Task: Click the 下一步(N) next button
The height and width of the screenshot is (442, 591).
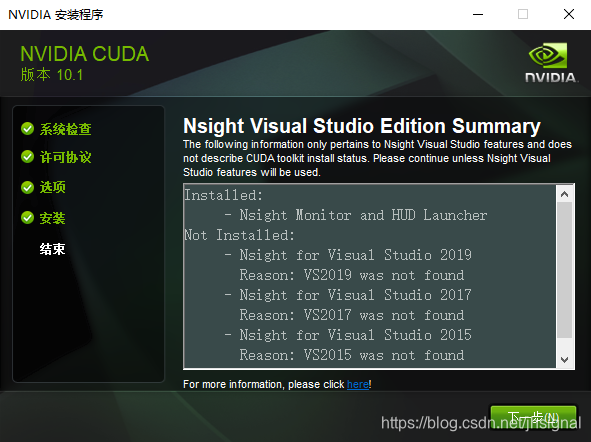Action: (x=533, y=418)
